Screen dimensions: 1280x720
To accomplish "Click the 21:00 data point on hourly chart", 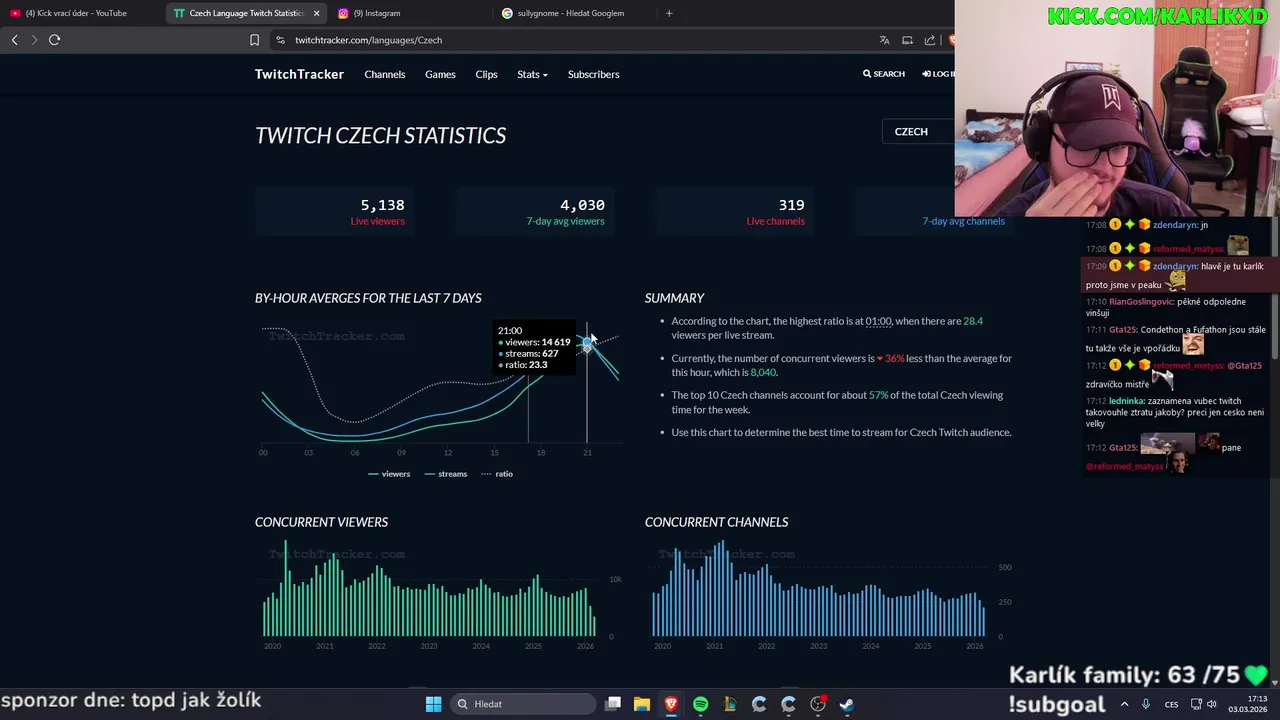I will [587, 343].
